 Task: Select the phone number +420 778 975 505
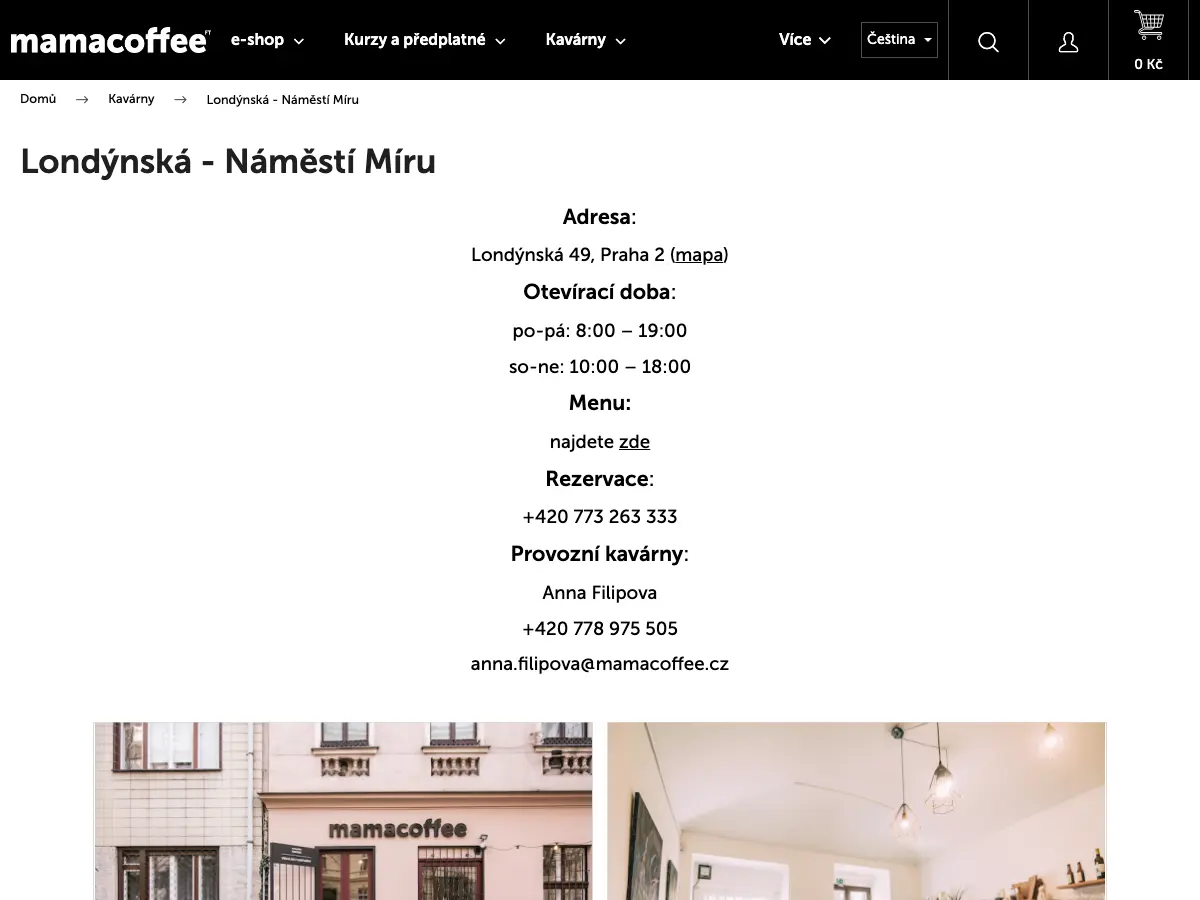(600, 629)
